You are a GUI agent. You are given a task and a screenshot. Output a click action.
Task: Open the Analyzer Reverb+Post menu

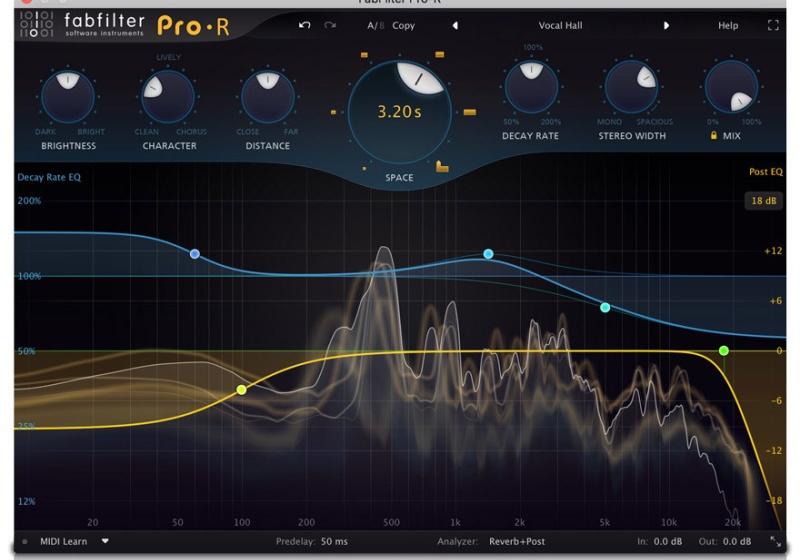pyautogui.click(x=517, y=541)
